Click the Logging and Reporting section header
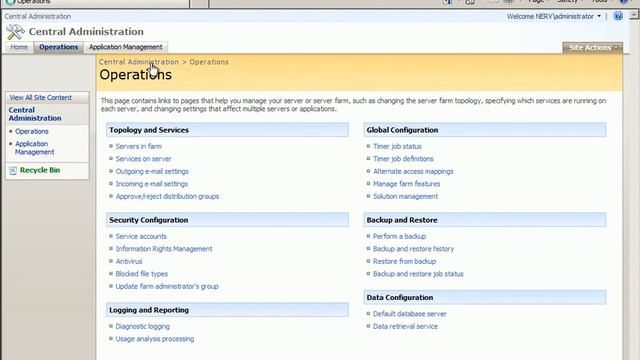This screenshot has width=640, height=360. pos(227,310)
